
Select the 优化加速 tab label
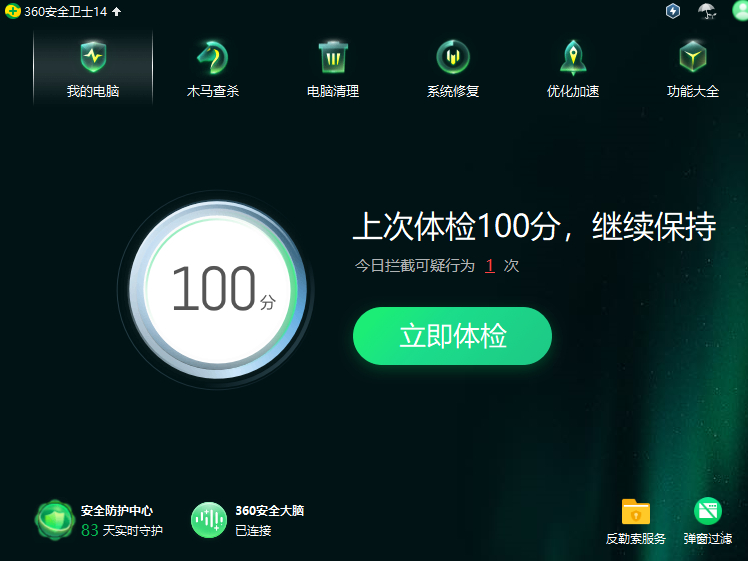pyautogui.click(x=573, y=91)
